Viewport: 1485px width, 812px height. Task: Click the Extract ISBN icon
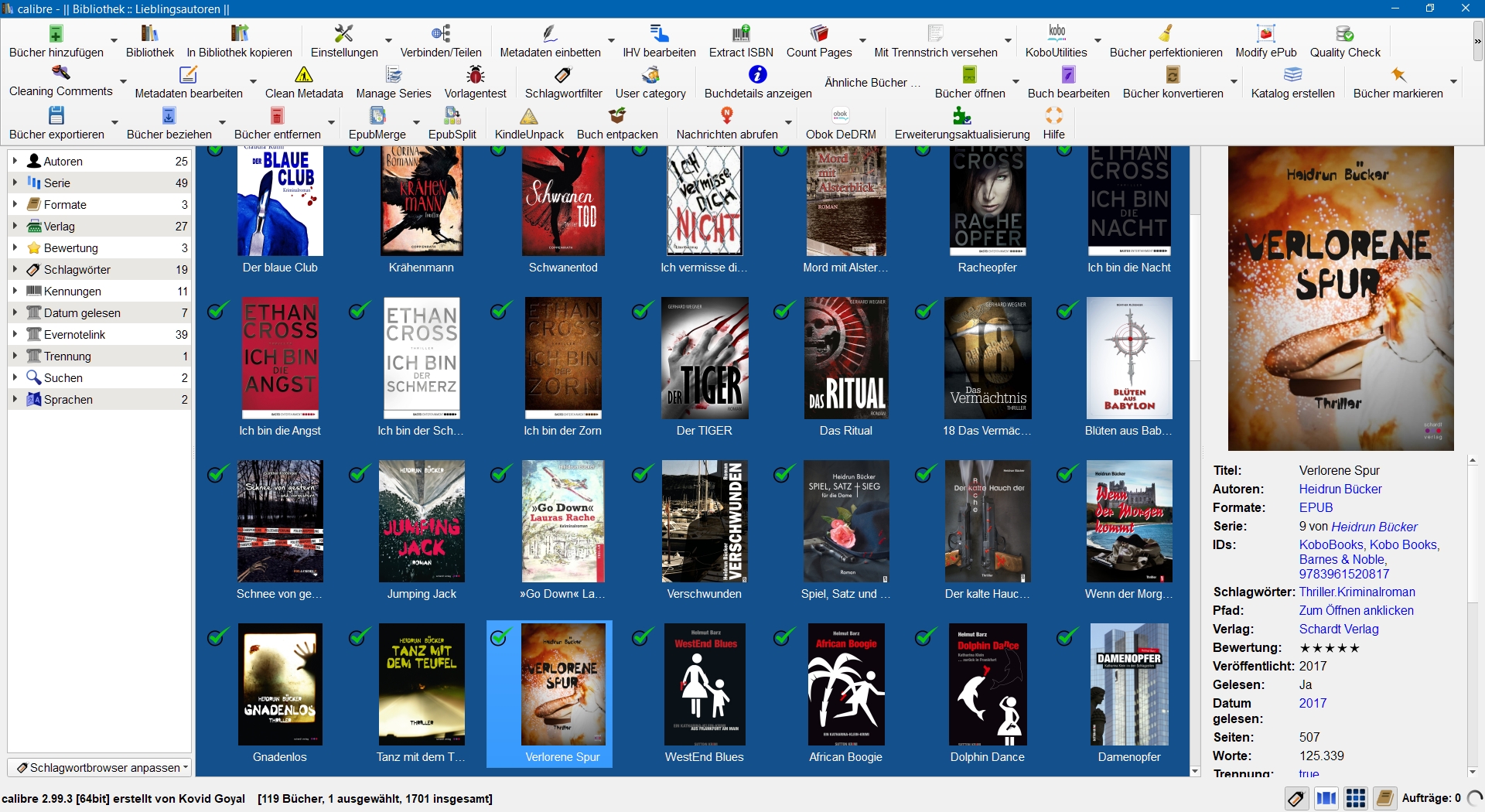click(x=740, y=35)
